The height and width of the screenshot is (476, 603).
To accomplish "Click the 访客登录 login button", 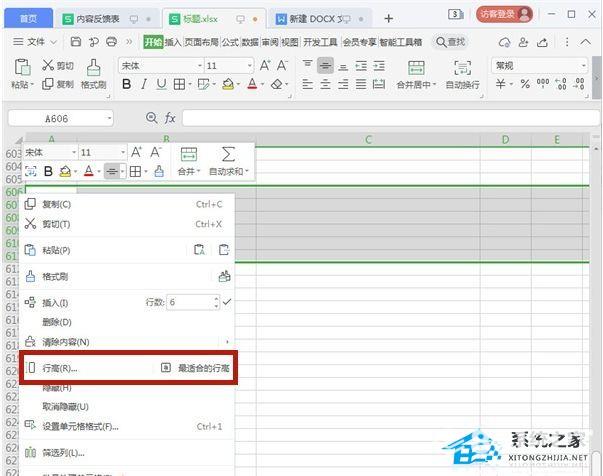I will coord(504,15).
